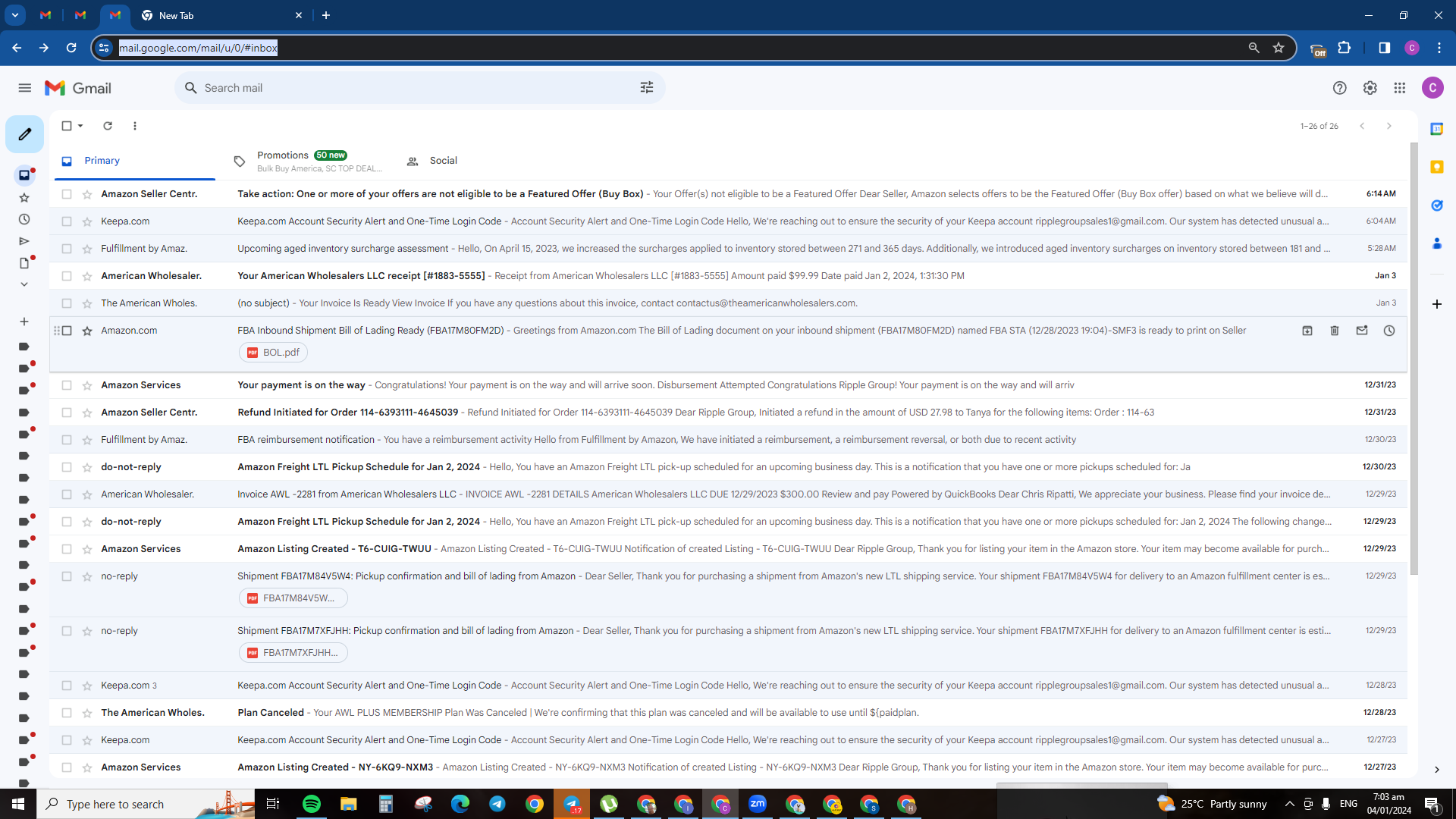1456x819 pixels.
Task: Open the Google account avatar in Gmail
Action: coord(1432,88)
